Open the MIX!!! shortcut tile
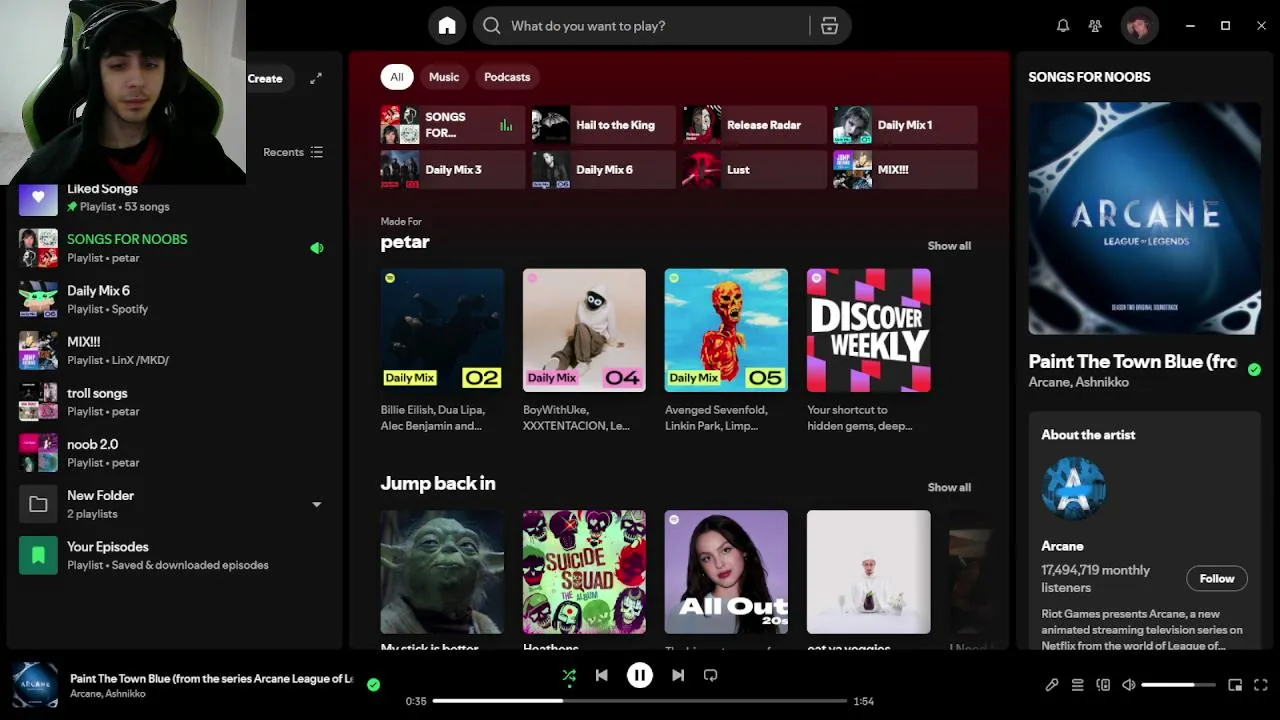 coord(905,170)
